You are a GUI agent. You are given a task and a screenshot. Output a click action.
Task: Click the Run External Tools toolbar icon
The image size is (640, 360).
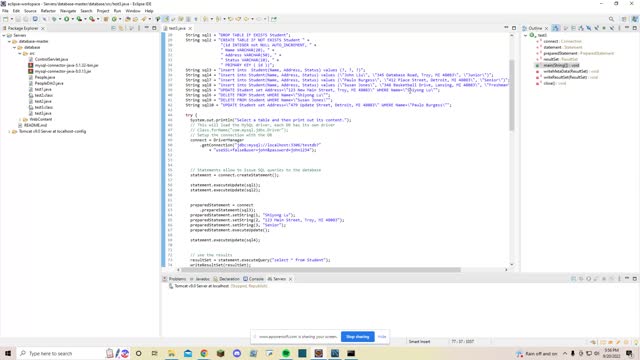(92, 19)
